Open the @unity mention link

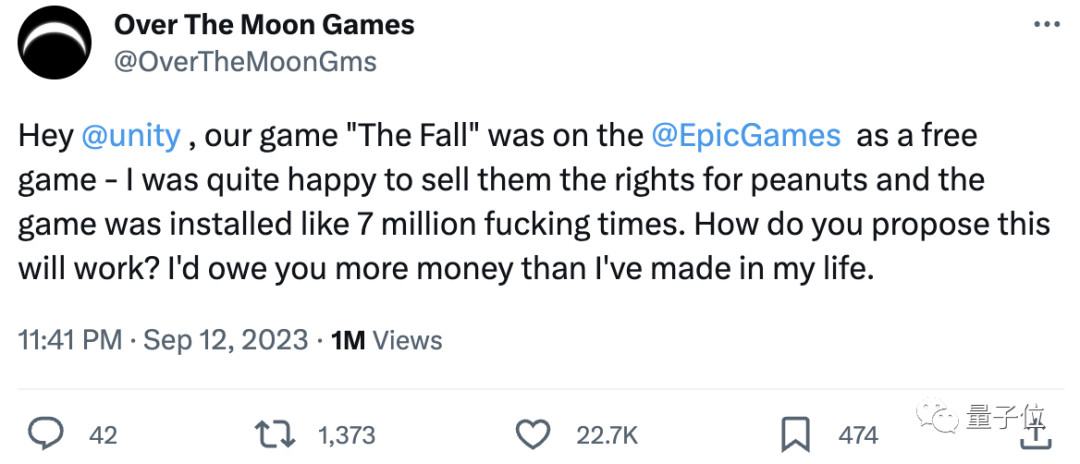tap(130, 137)
